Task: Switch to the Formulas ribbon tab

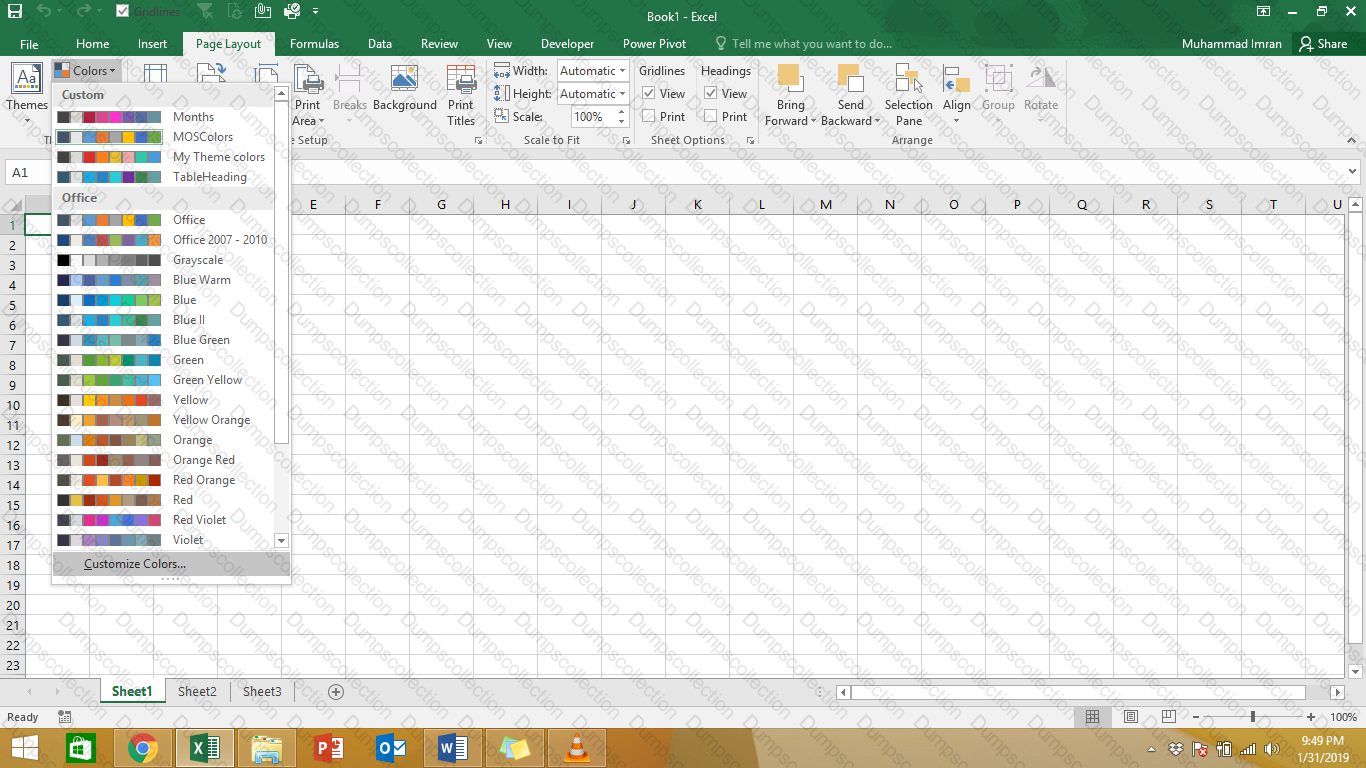Action: [314, 44]
